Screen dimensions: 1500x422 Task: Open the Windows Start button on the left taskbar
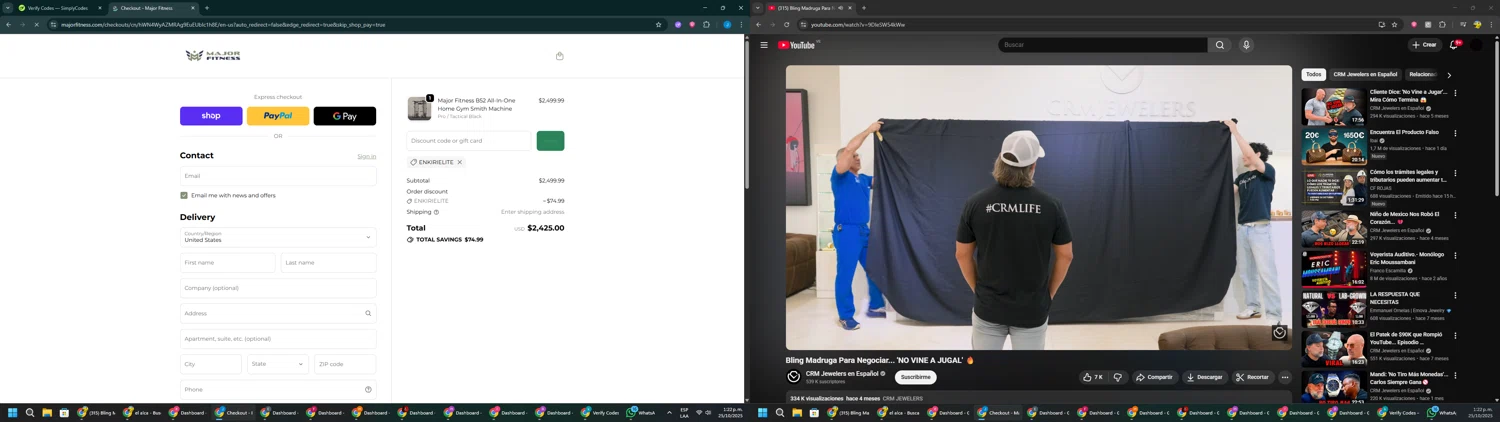click(x=13, y=412)
